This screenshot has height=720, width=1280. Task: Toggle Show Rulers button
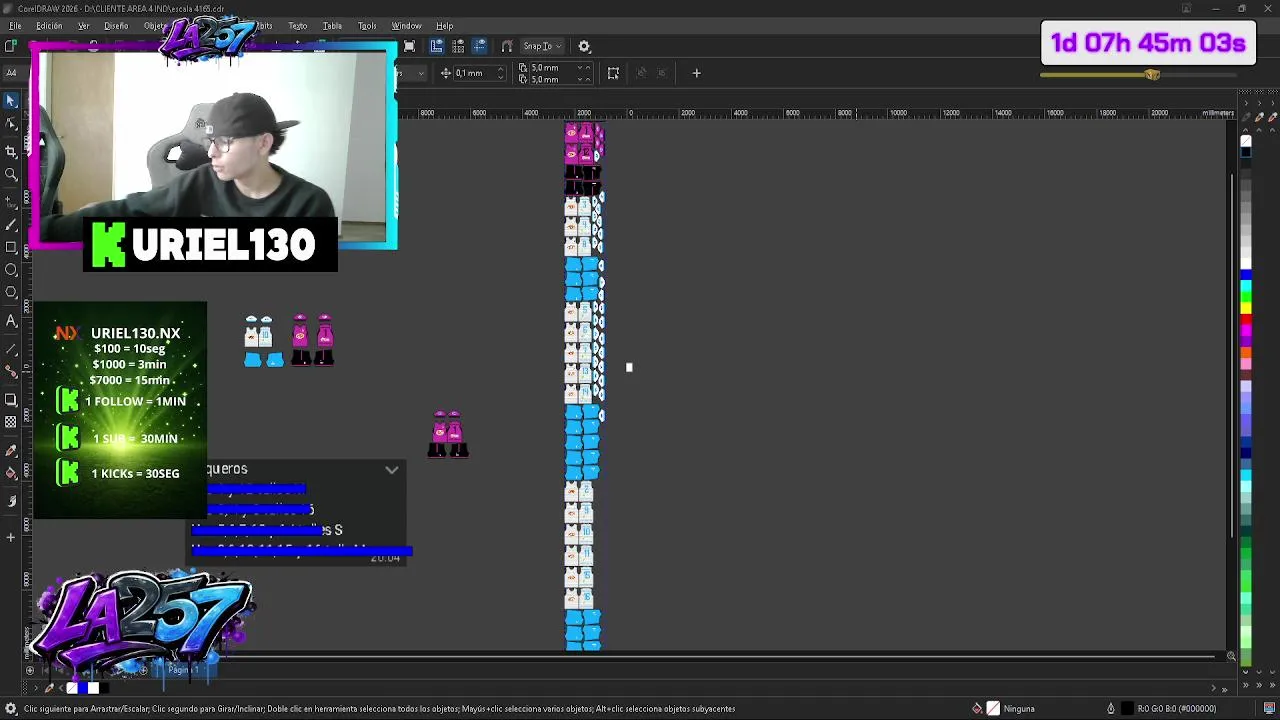coord(437,46)
